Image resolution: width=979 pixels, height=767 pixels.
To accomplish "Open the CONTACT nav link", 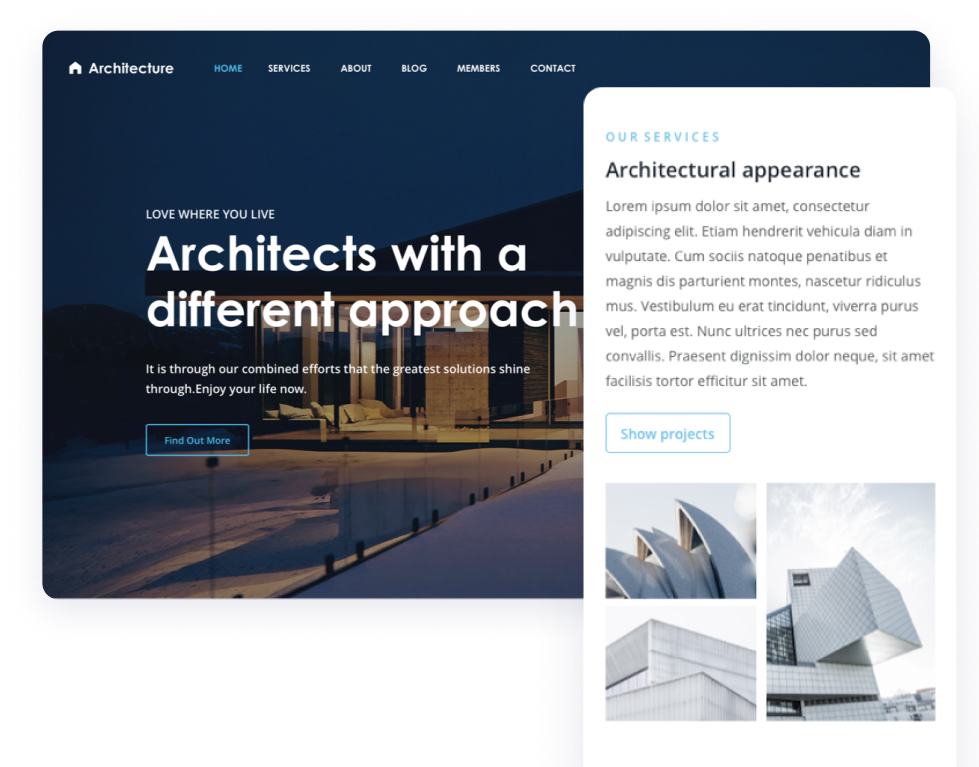I will (x=553, y=68).
